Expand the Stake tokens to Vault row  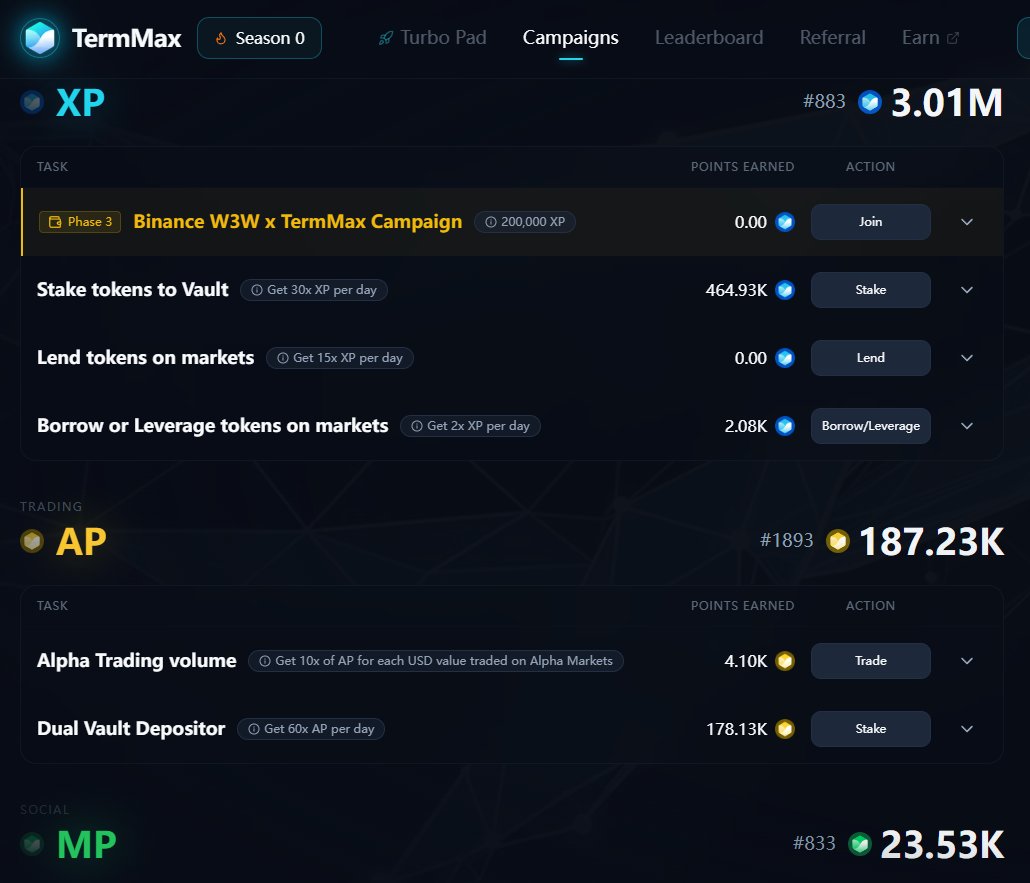pos(967,290)
